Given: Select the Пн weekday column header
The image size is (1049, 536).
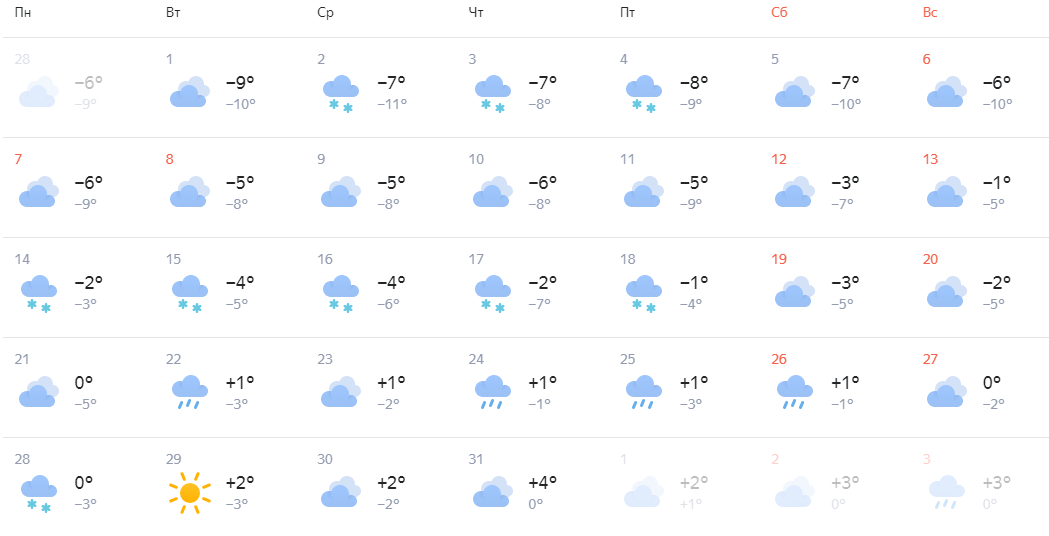Looking at the screenshot, I should pos(23,13).
